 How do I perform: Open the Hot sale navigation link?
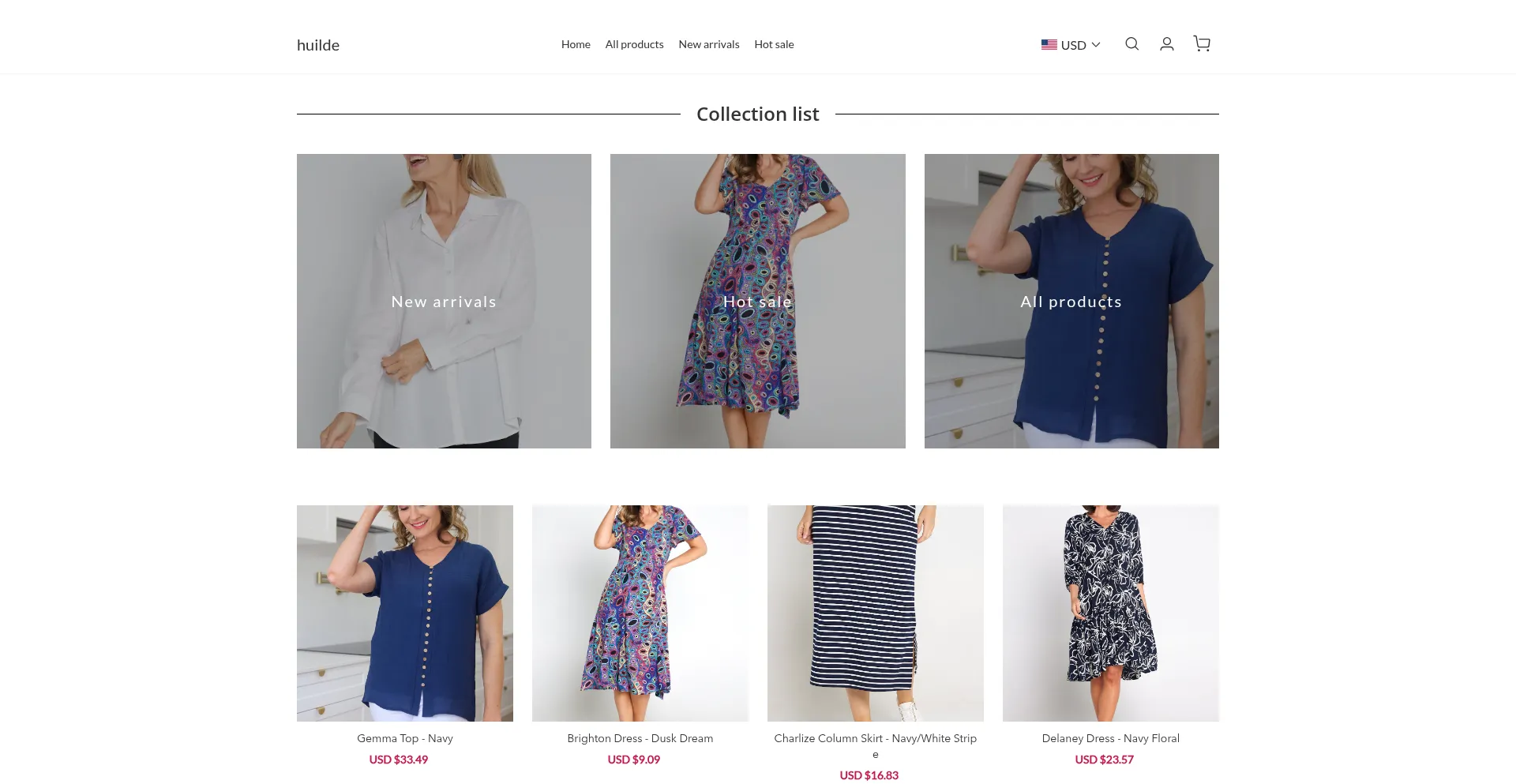774,44
